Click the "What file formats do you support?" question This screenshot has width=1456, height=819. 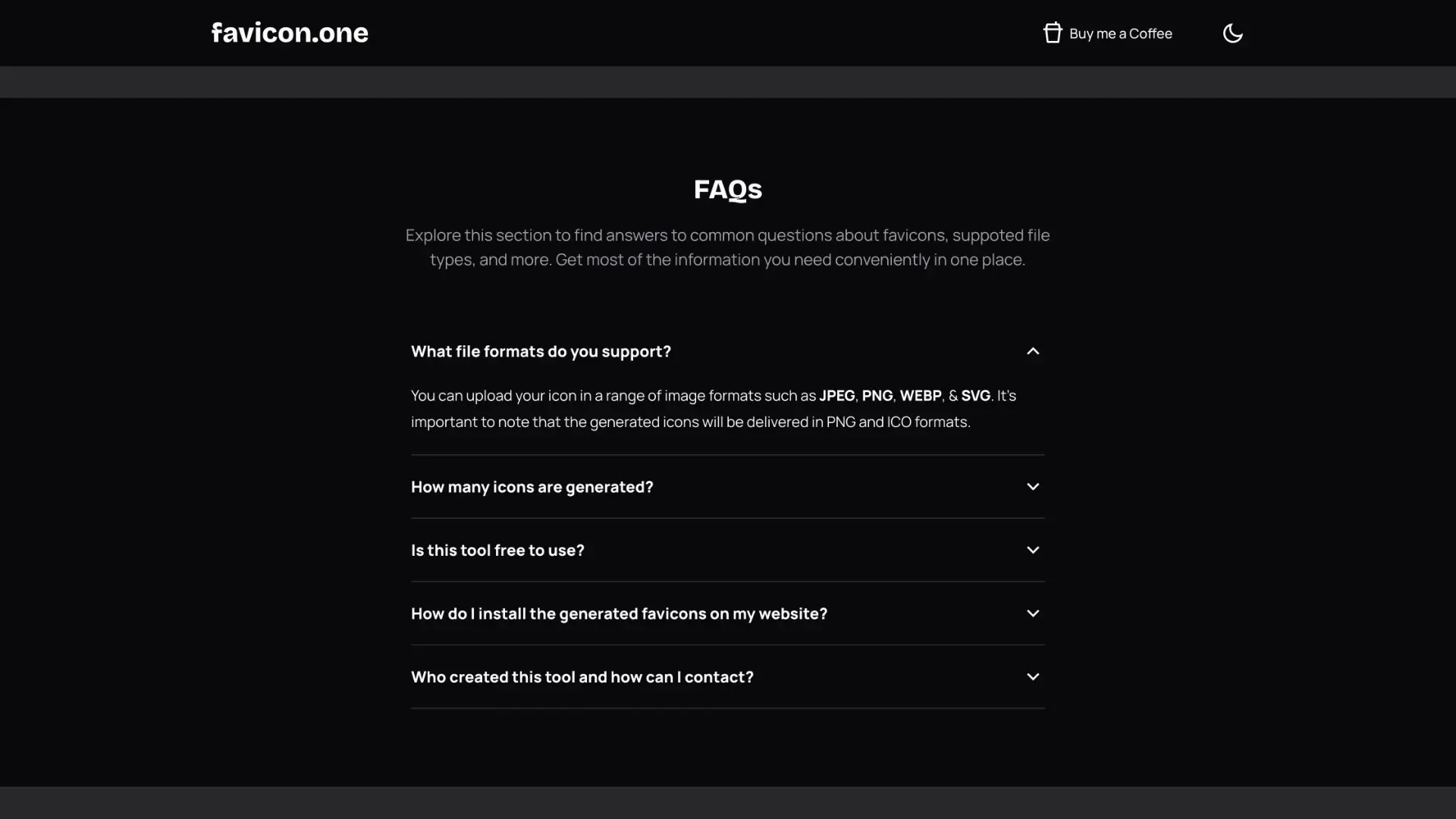pos(541,351)
